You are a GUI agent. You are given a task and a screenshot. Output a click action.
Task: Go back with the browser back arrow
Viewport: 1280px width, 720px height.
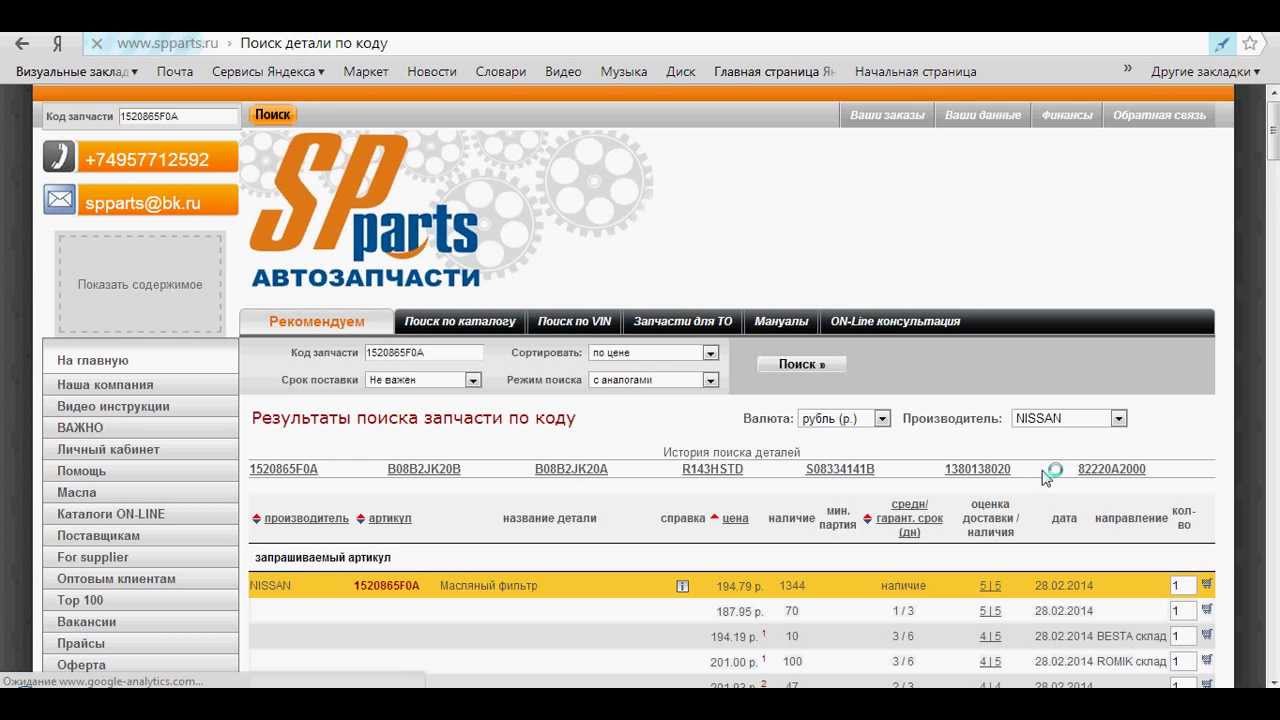point(22,44)
